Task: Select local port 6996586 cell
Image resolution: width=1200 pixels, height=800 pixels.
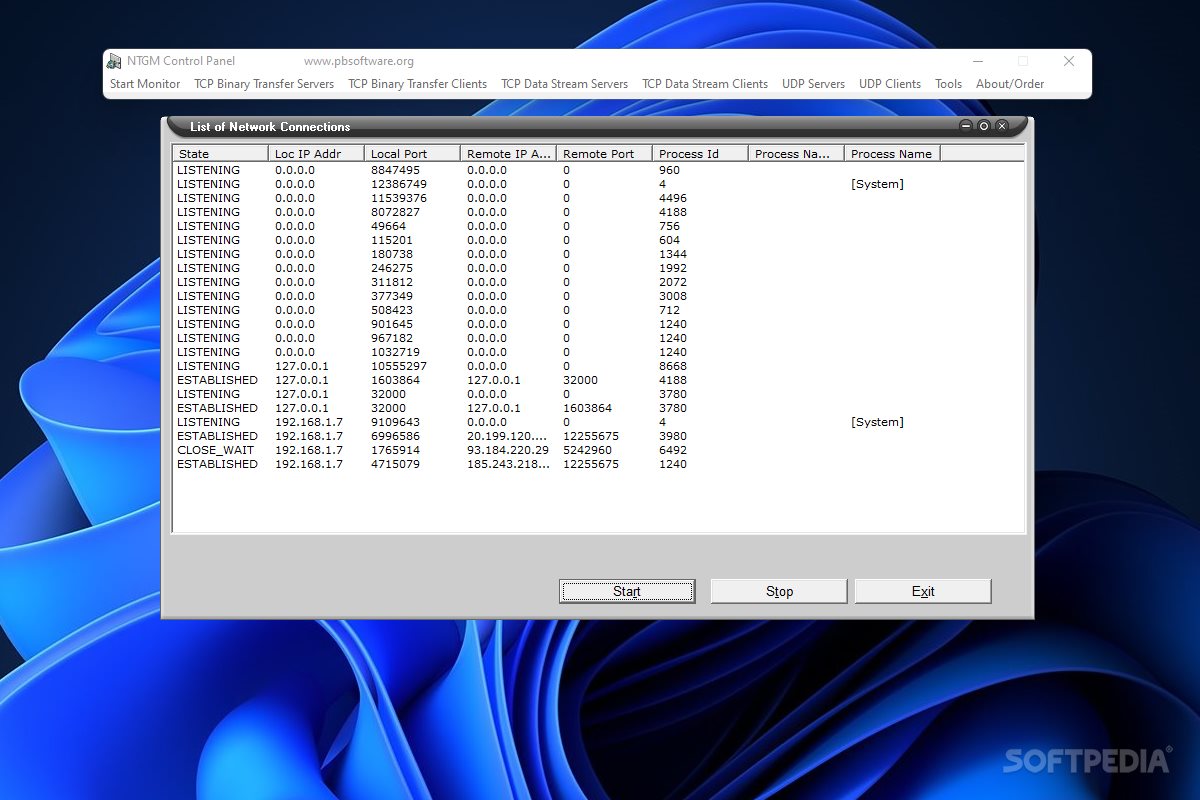Action: point(395,436)
